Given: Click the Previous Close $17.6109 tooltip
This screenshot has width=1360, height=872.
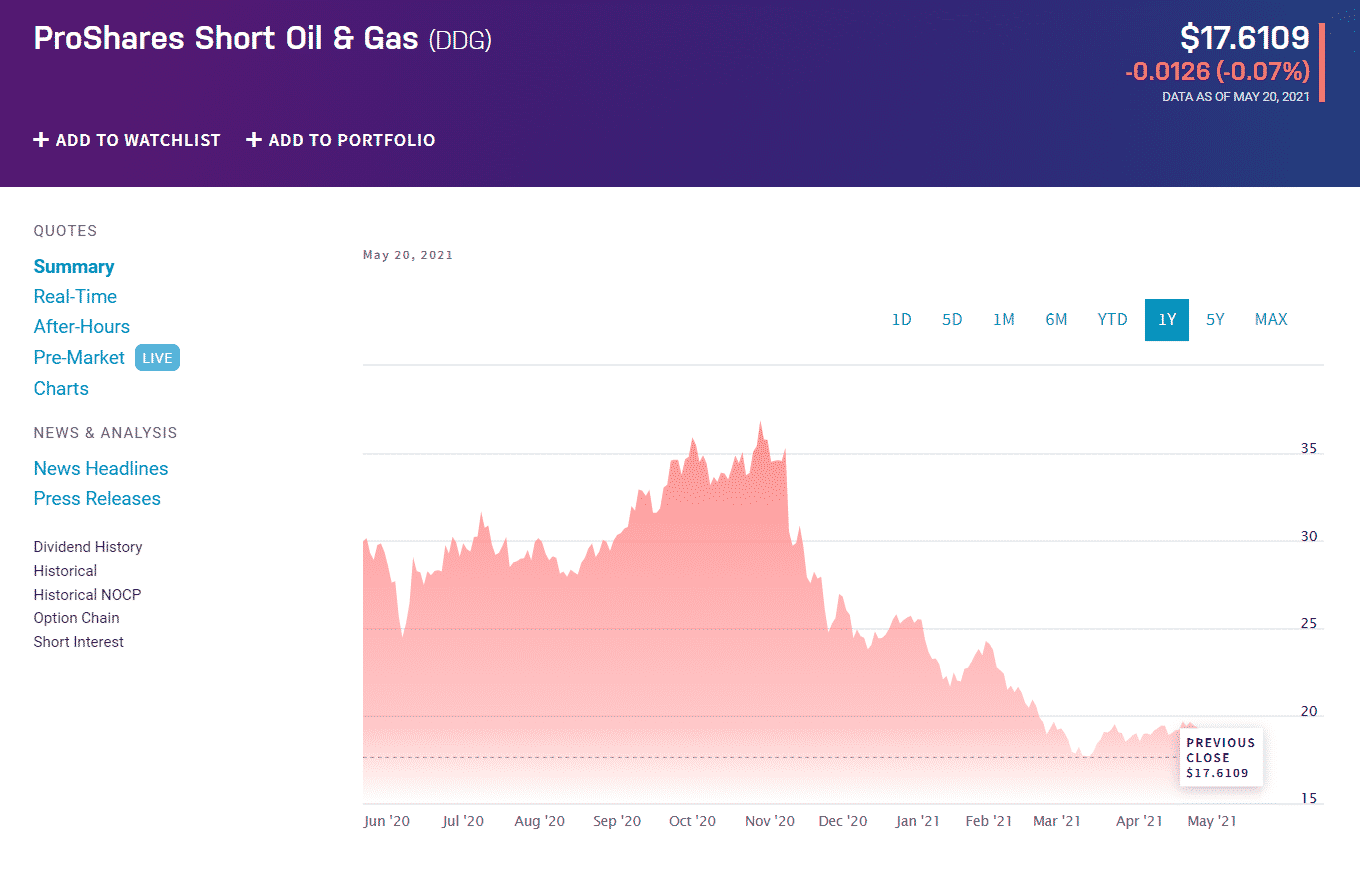Looking at the screenshot, I should [x=1221, y=758].
